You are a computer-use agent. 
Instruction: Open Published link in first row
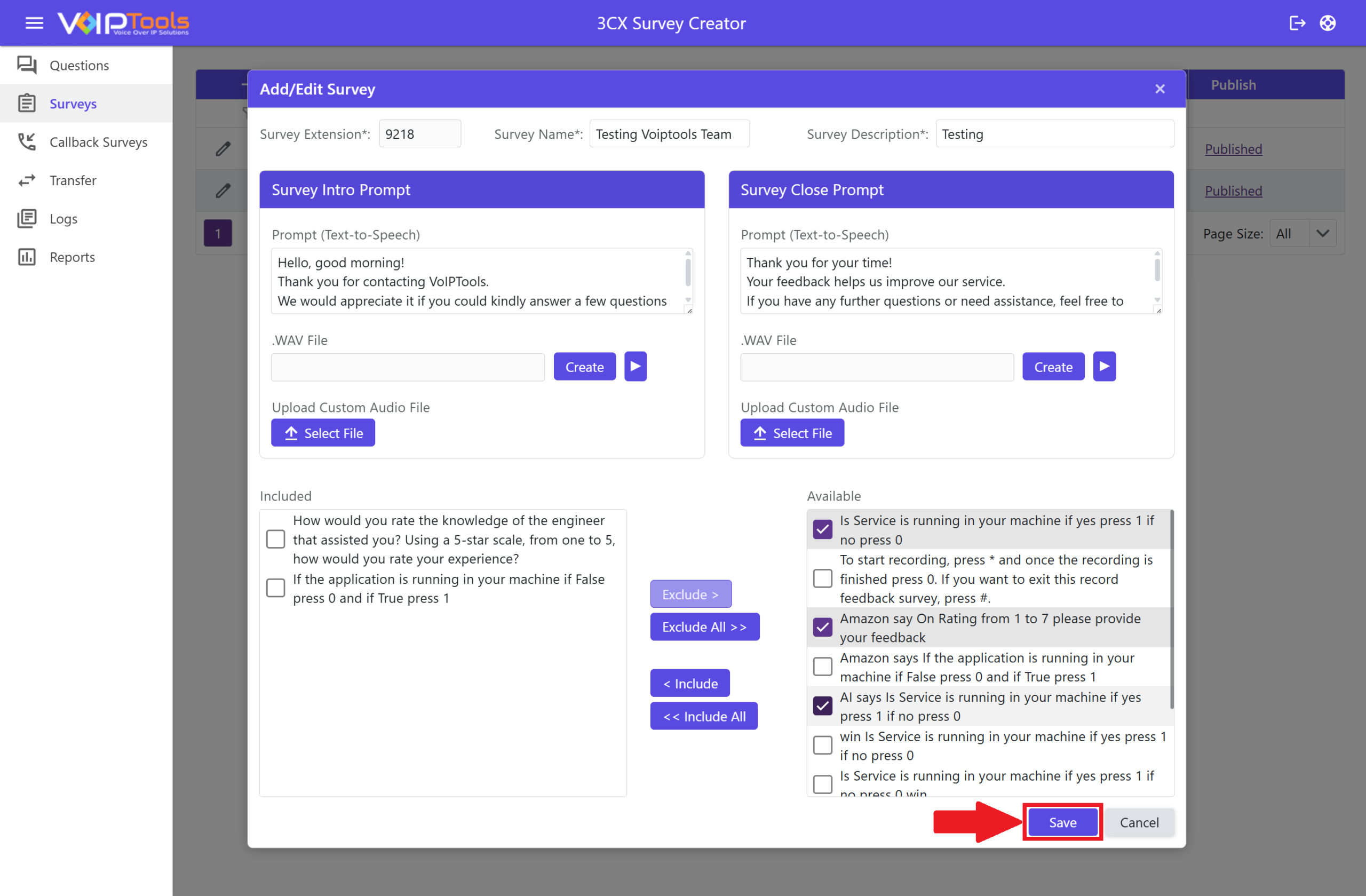1234,149
